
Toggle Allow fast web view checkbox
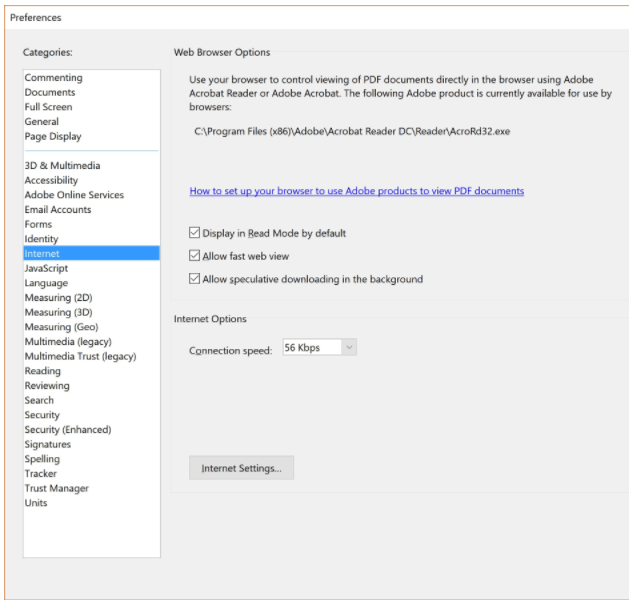195,256
